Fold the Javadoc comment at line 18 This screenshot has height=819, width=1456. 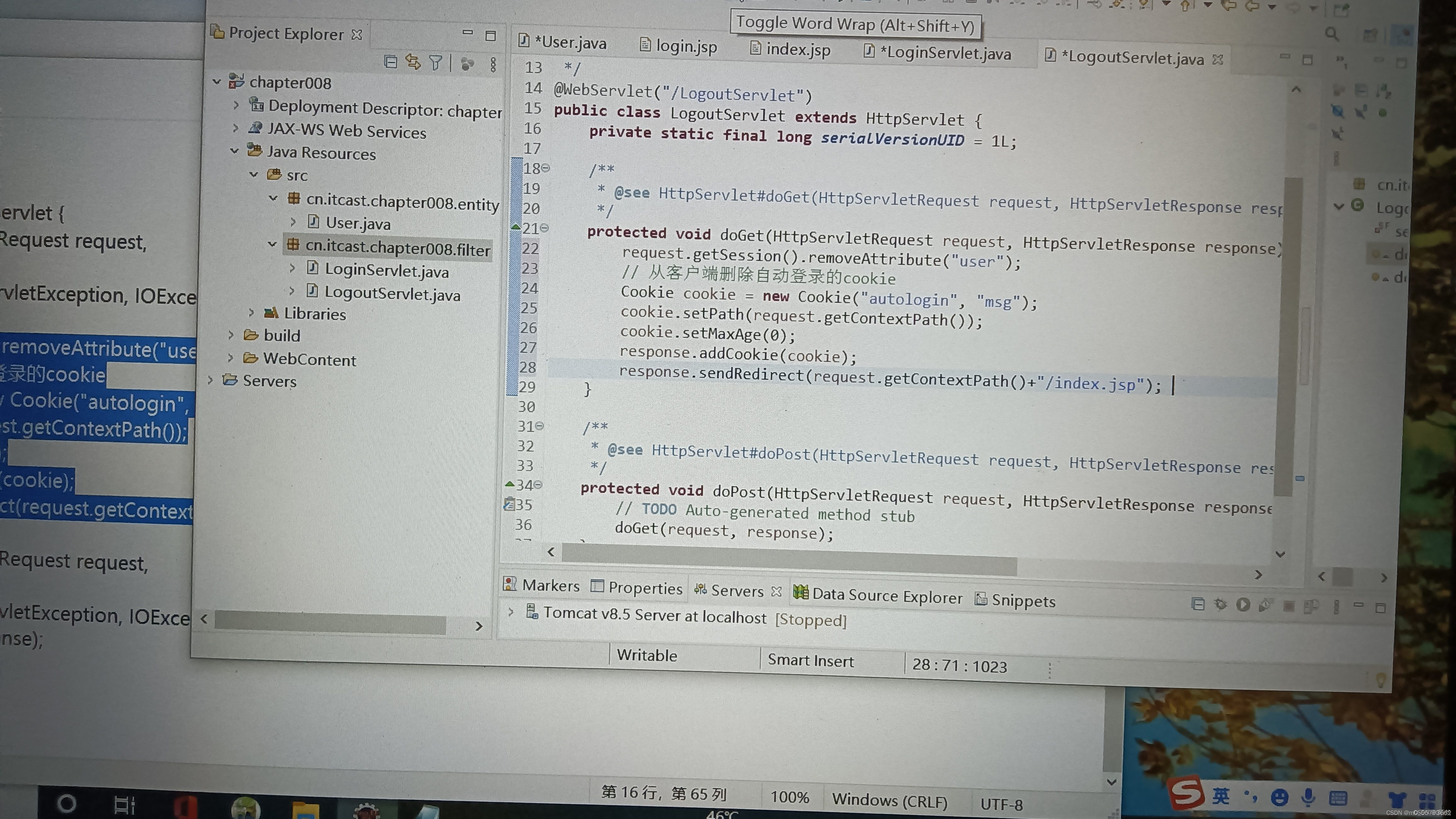pos(545,168)
